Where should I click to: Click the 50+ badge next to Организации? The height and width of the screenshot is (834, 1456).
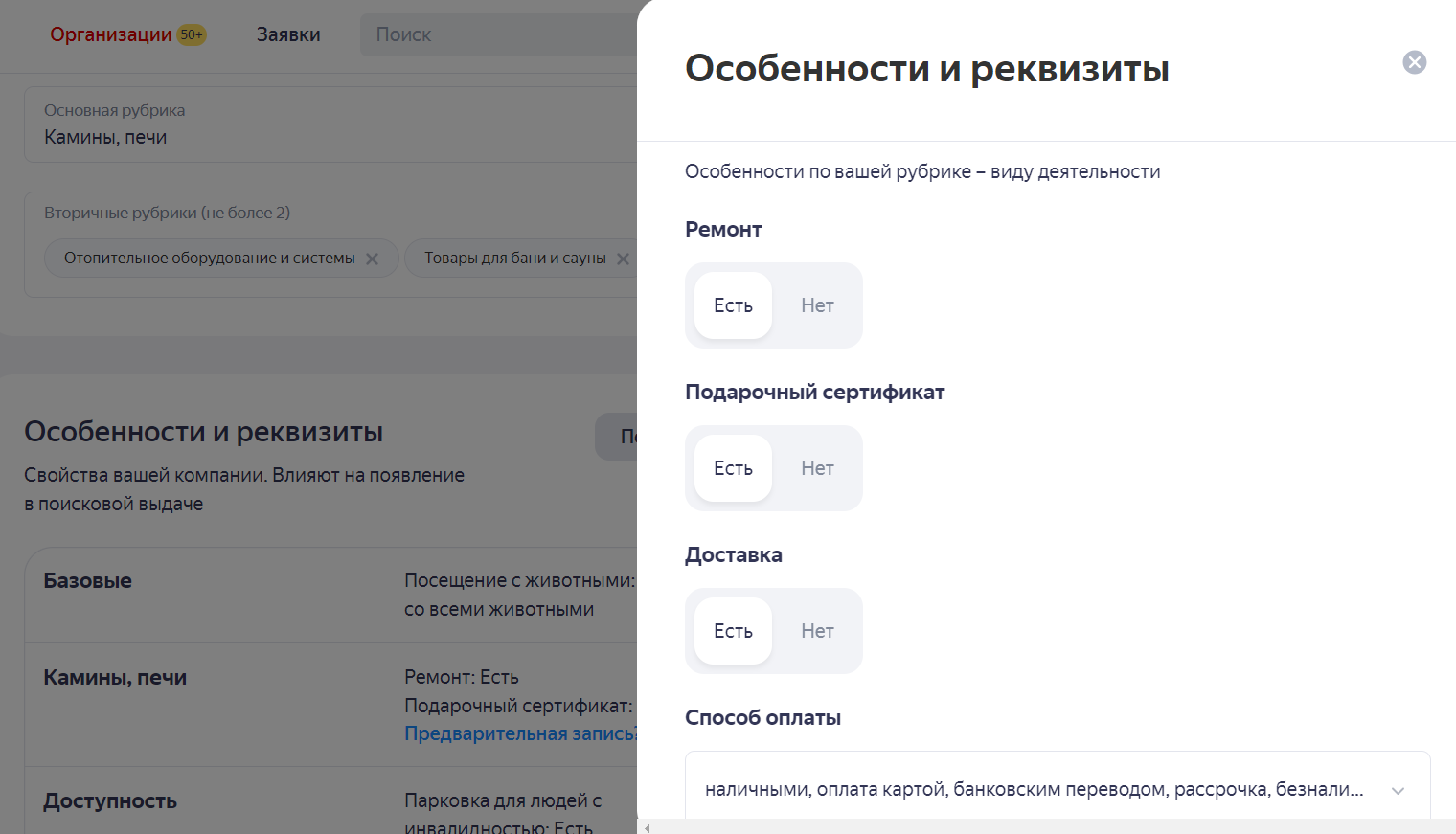click(x=192, y=35)
